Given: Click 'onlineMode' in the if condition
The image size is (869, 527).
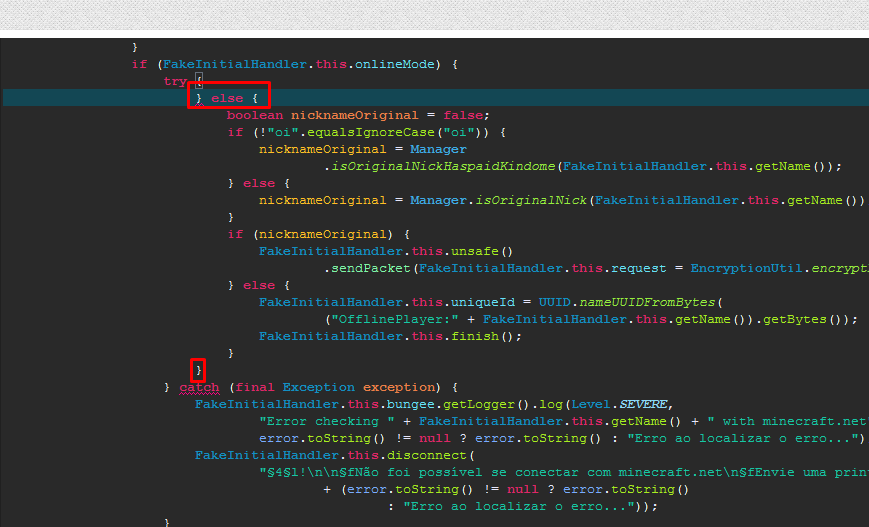Looking at the screenshot, I should pyautogui.click(x=395, y=64).
